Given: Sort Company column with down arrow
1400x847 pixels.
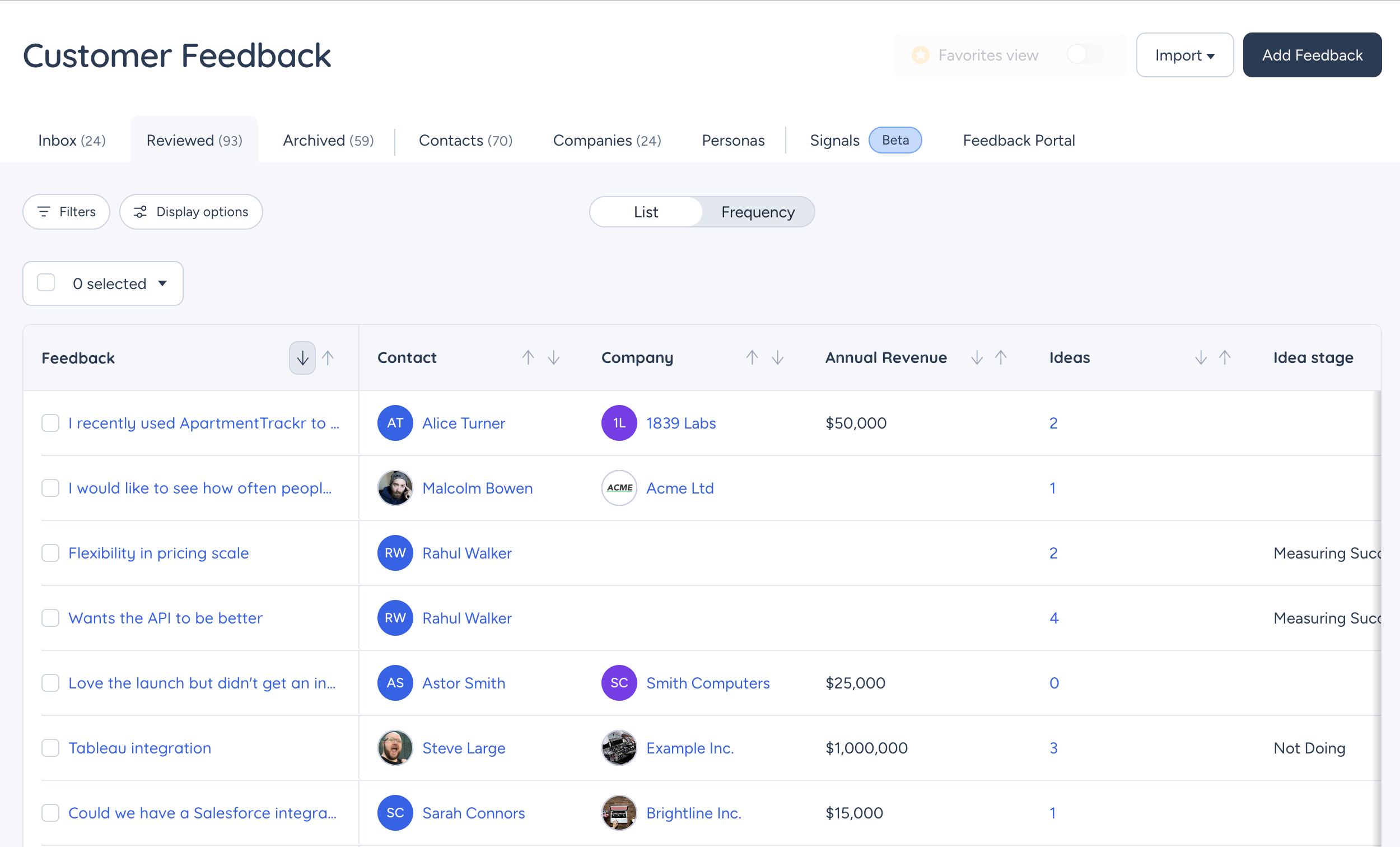Looking at the screenshot, I should coord(777,357).
